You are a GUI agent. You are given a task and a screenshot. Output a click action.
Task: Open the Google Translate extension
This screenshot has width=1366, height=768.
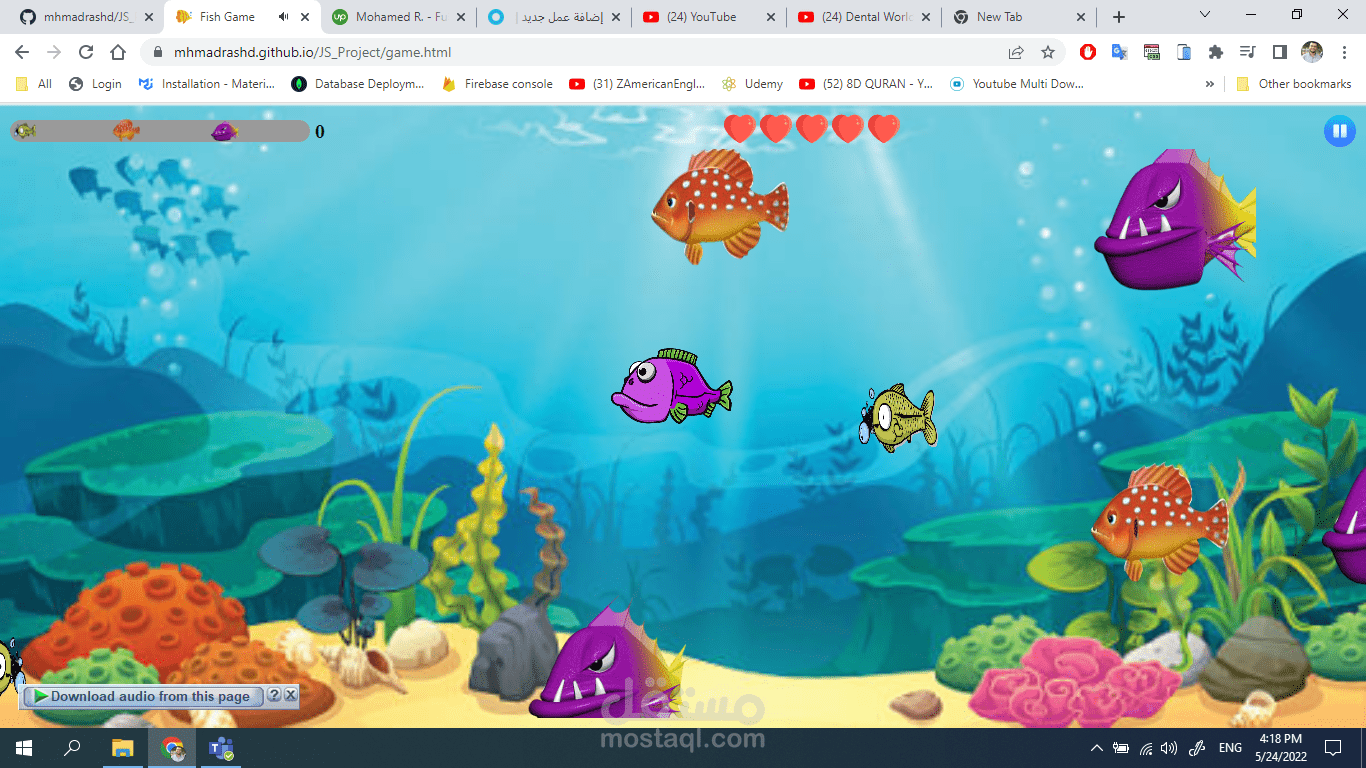[x=1120, y=52]
